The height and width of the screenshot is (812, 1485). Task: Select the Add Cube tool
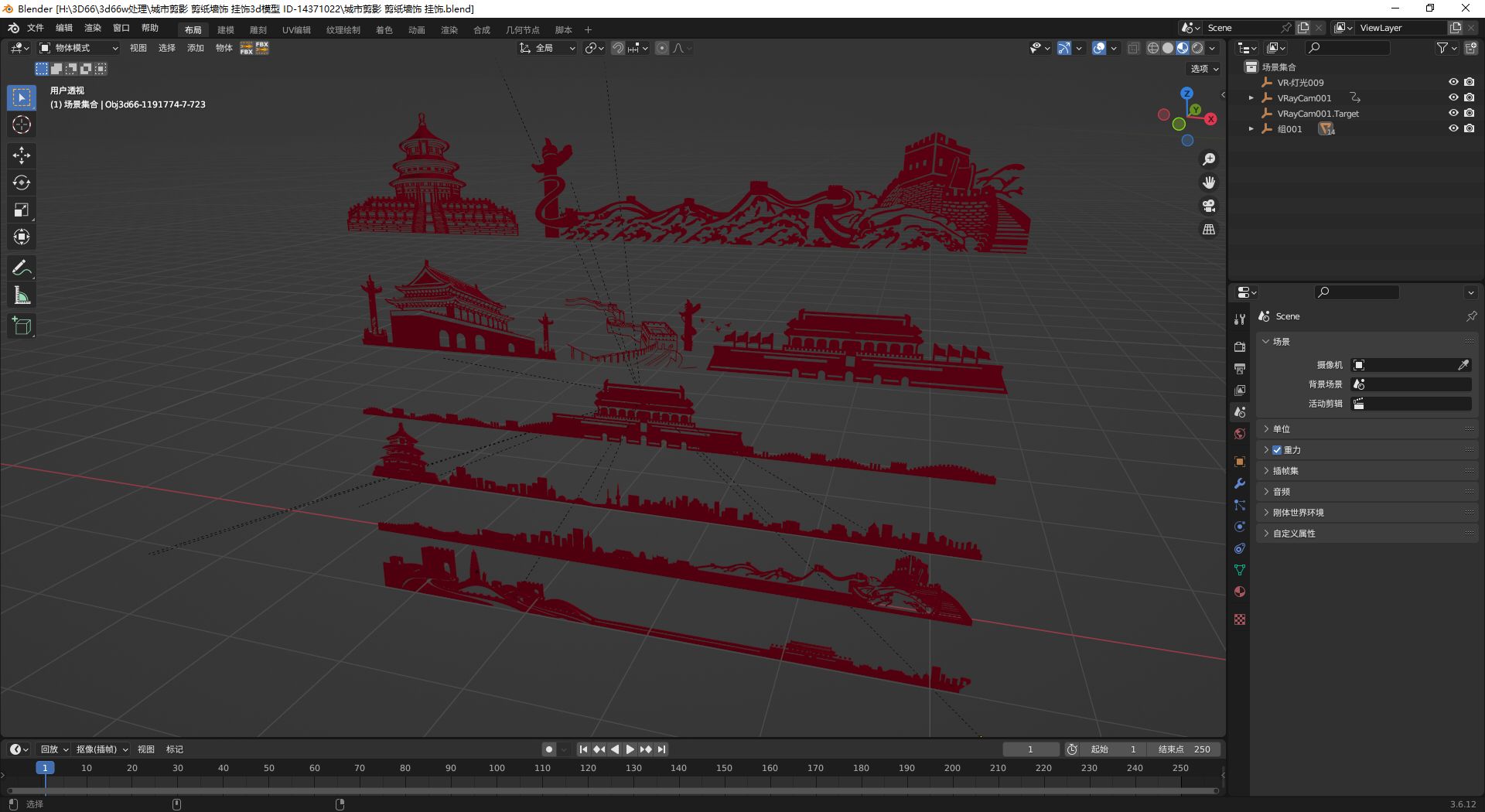pyautogui.click(x=22, y=326)
